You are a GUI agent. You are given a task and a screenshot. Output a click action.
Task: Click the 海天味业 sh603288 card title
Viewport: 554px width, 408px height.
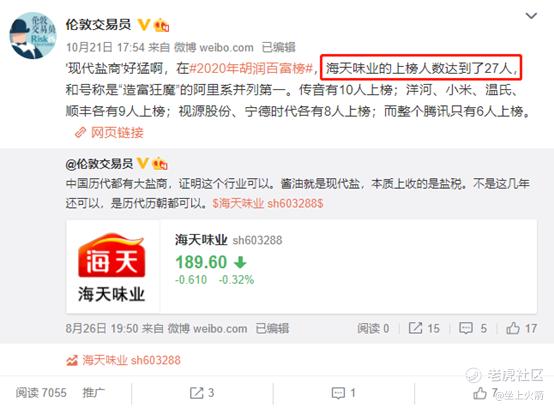[229, 240]
